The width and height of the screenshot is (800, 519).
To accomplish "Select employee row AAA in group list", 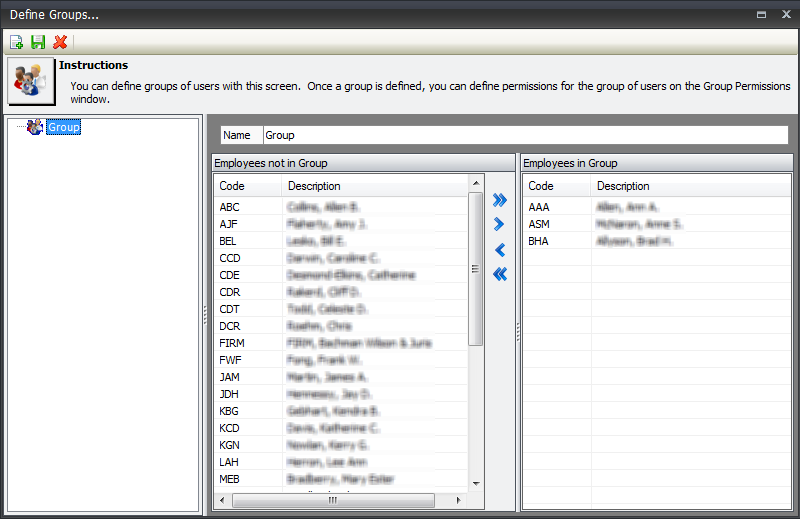I will coord(540,207).
